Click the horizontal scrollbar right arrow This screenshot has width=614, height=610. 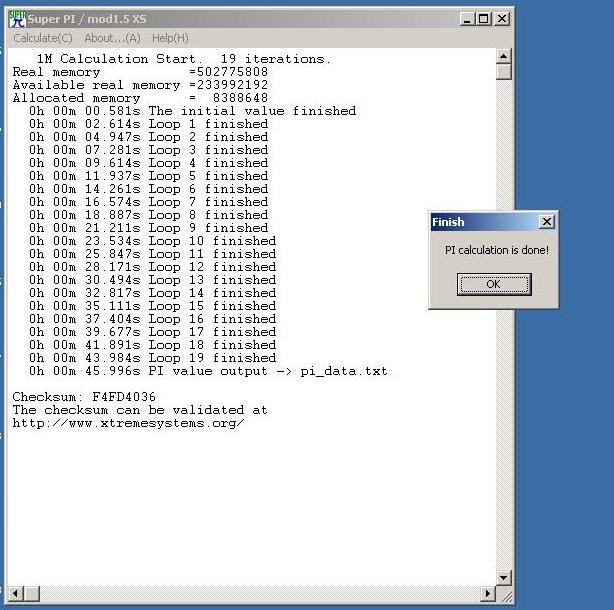[x=488, y=594]
